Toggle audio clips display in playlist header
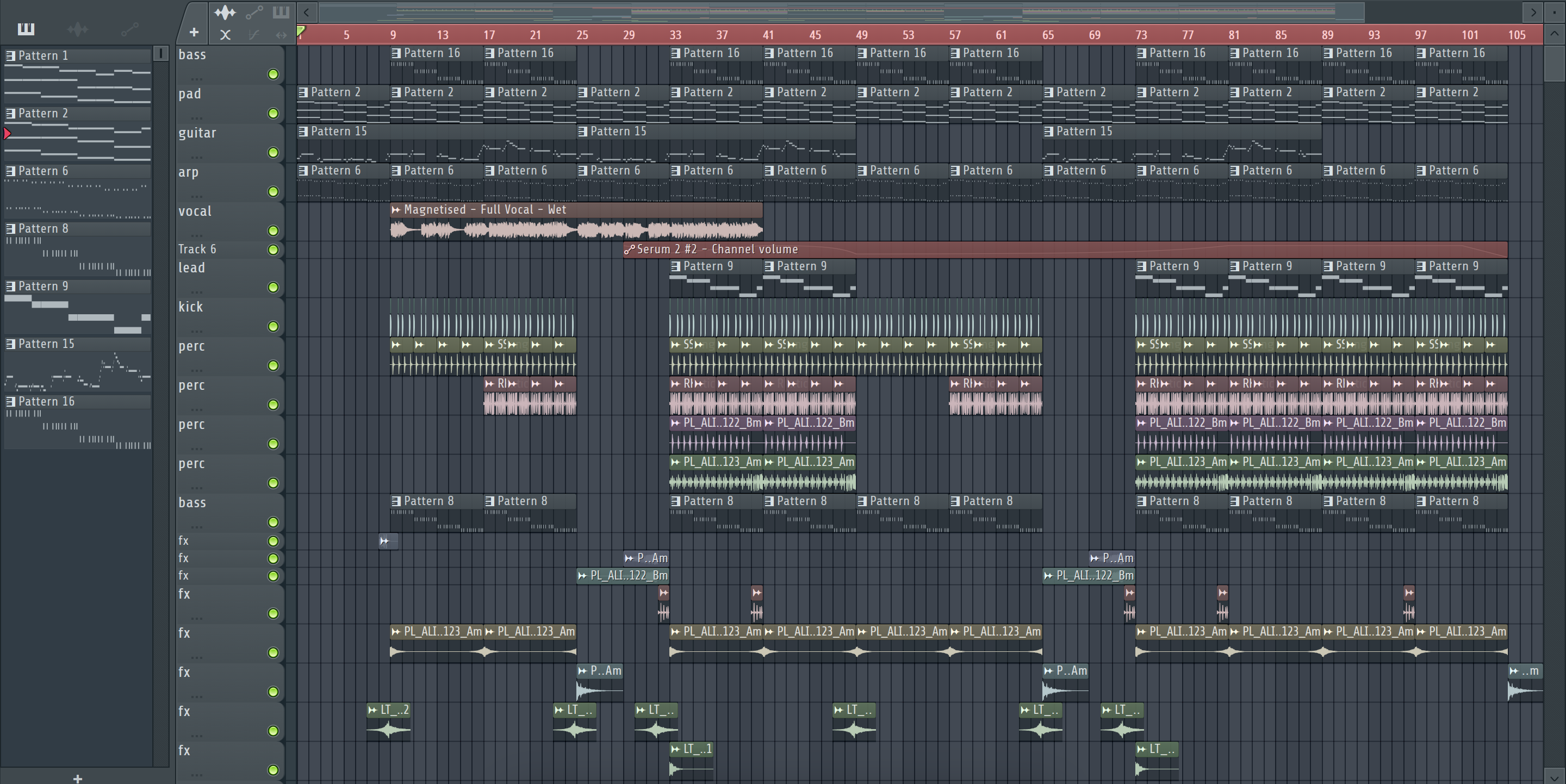Image resolution: width=1566 pixels, height=784 pixels. pyautogui.click(x=225, y=12)
